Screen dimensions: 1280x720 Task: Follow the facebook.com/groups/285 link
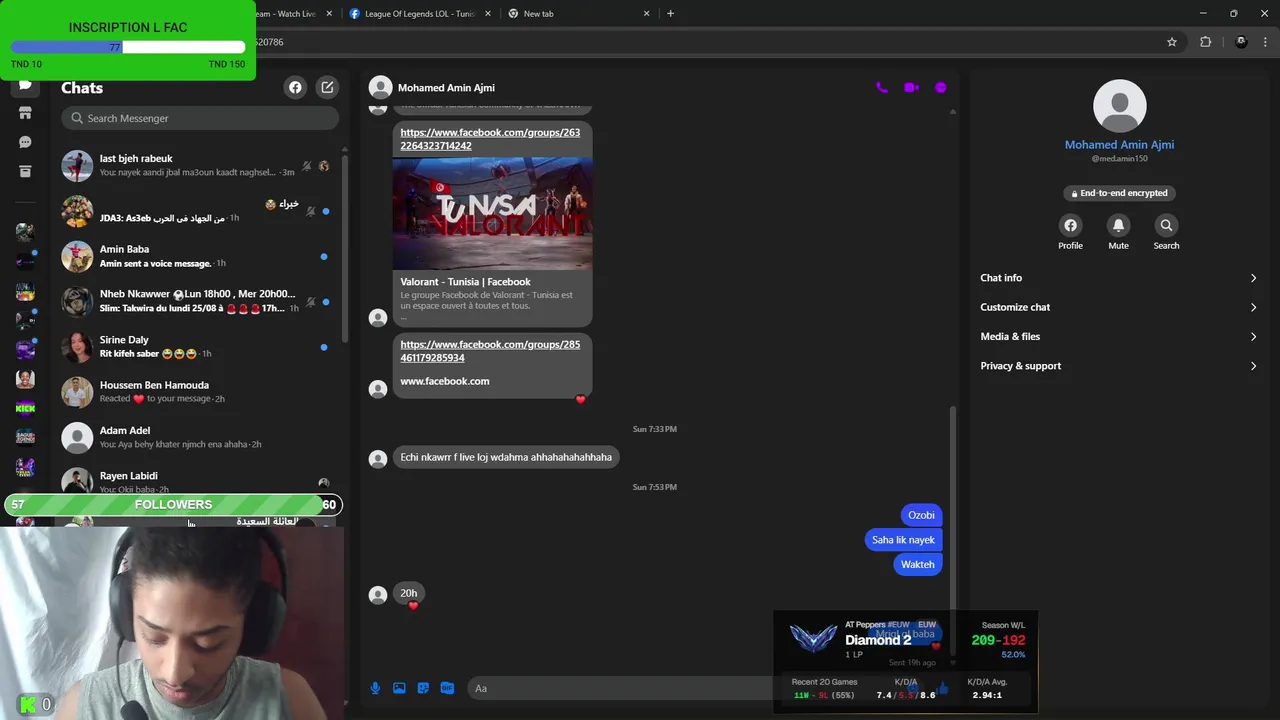click(x=490, y=351)
